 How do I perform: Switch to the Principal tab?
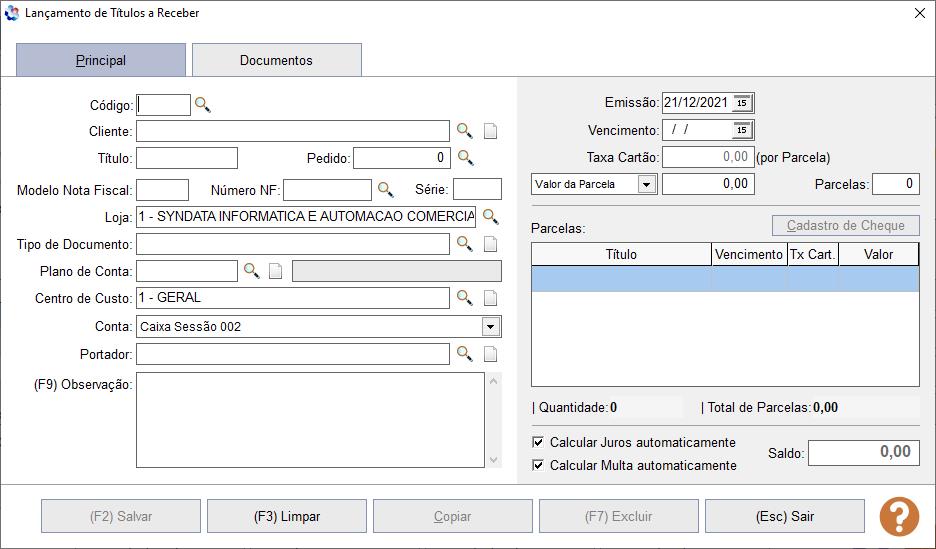point(101,60)
